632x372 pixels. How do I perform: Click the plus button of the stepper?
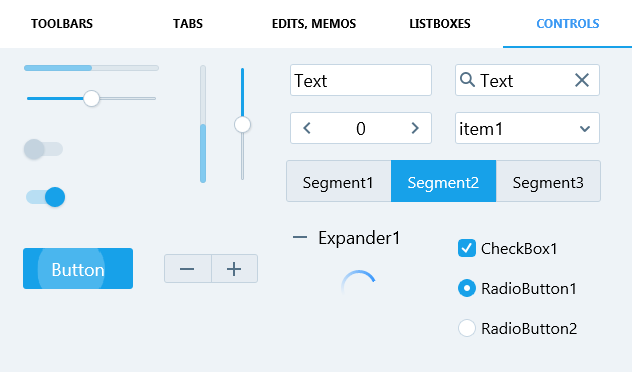[235, 268]
